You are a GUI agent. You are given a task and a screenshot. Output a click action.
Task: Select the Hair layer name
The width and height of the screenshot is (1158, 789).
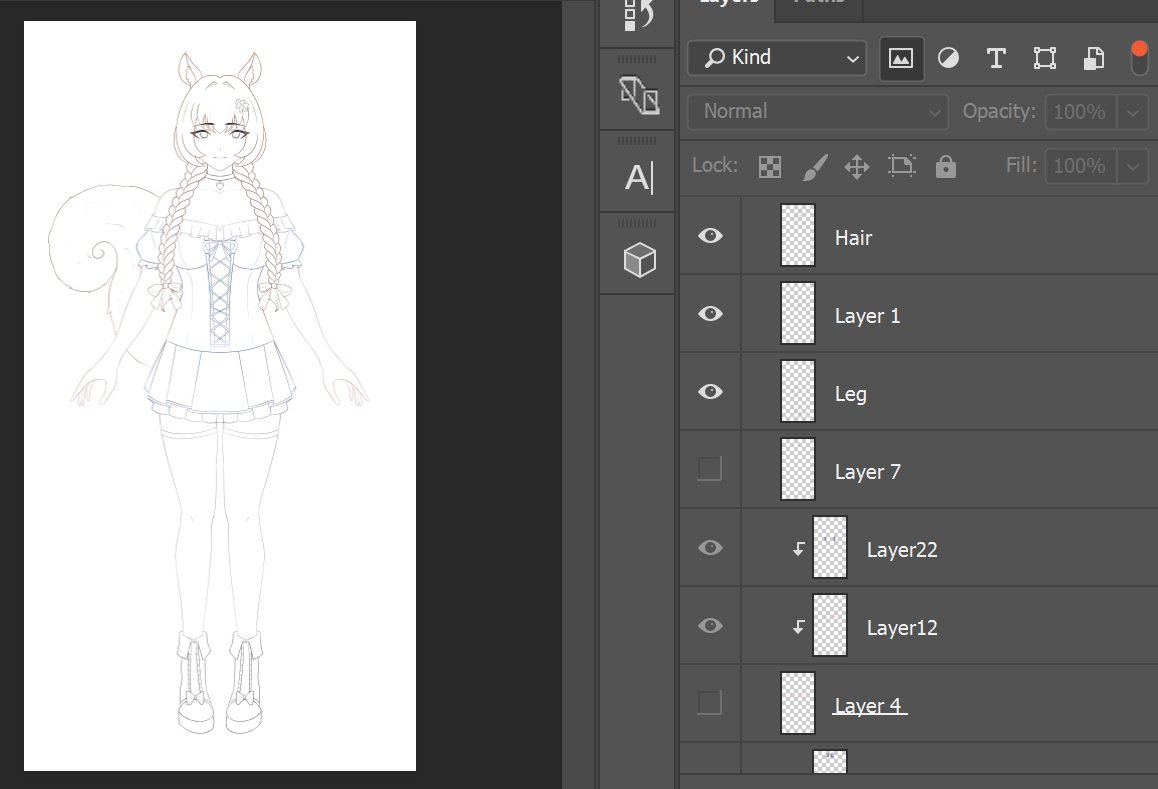pos(853,238)
